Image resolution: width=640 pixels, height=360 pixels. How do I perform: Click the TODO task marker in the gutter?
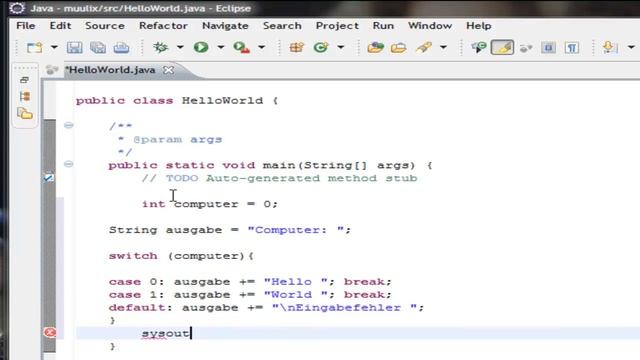pyautogui.click(x=49, y=178)
